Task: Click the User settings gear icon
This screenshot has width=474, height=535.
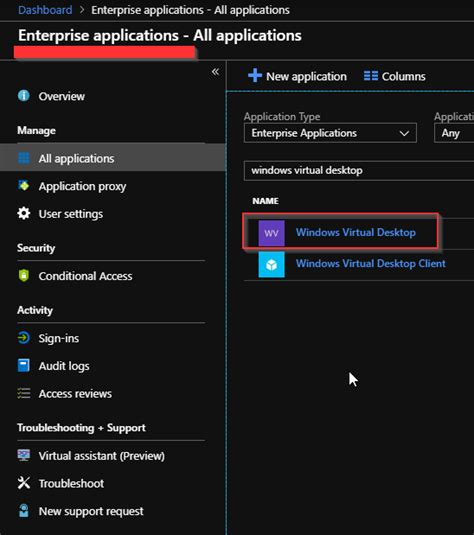Action: point(24,214)
